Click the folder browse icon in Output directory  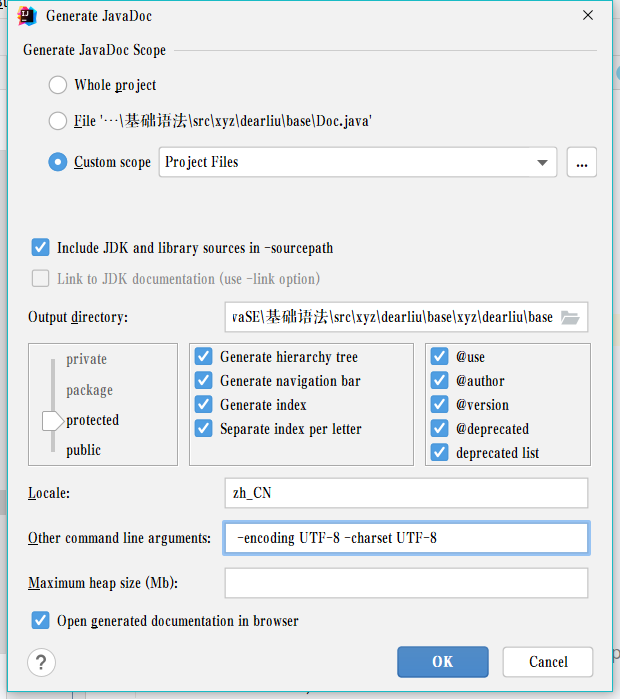[570, 317]
